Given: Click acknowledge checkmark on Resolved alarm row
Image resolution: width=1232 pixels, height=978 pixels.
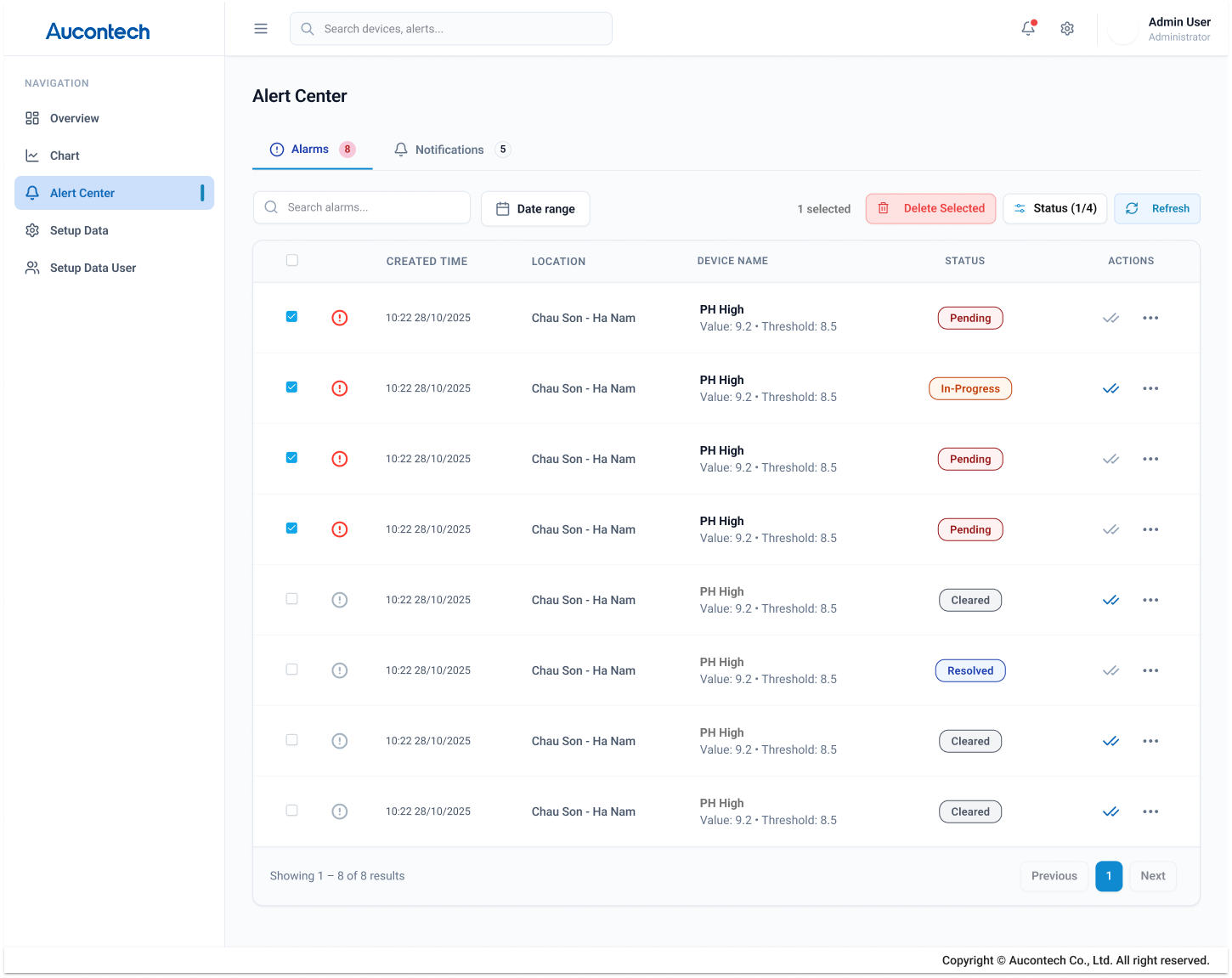Looking at the screenshot, I should 1110,670.
